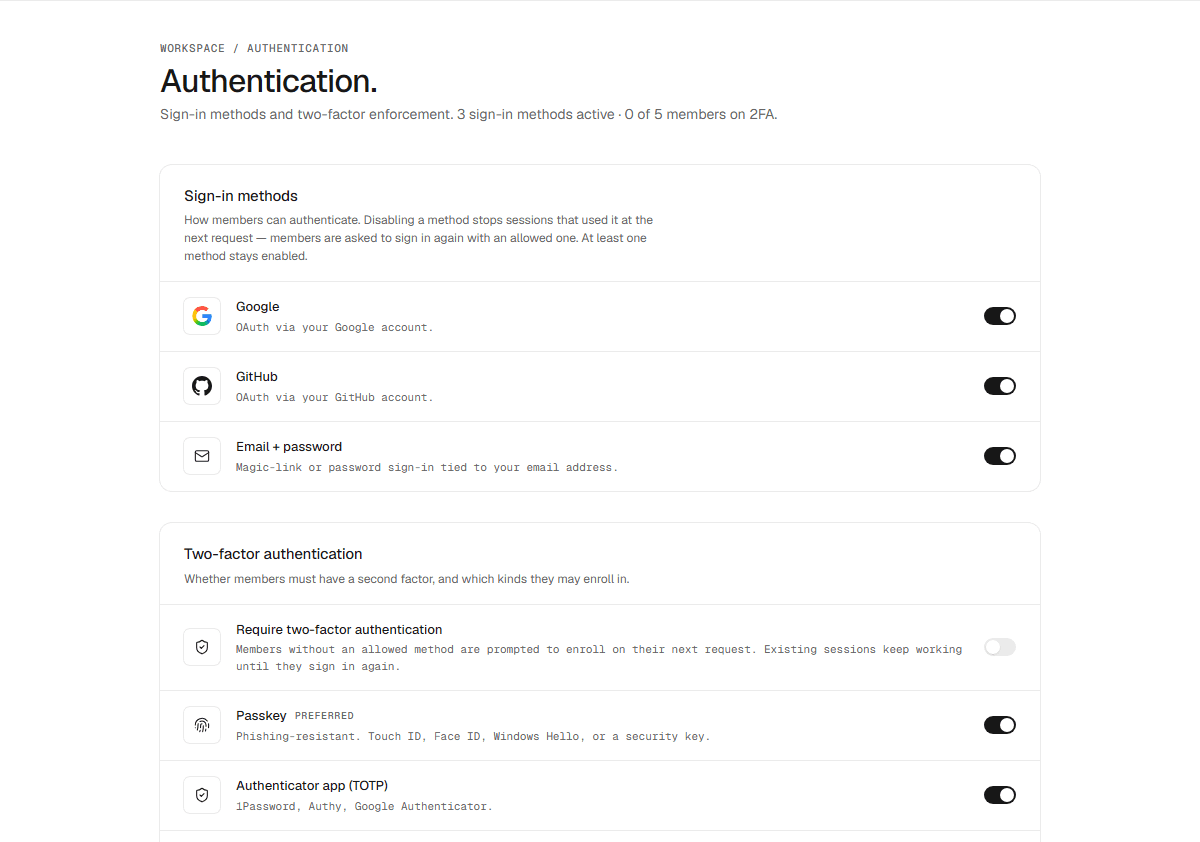Viewport: 1200px width, 842px height.
Task: Turn off GitHub sign-in method
Action: point(1000,386)
